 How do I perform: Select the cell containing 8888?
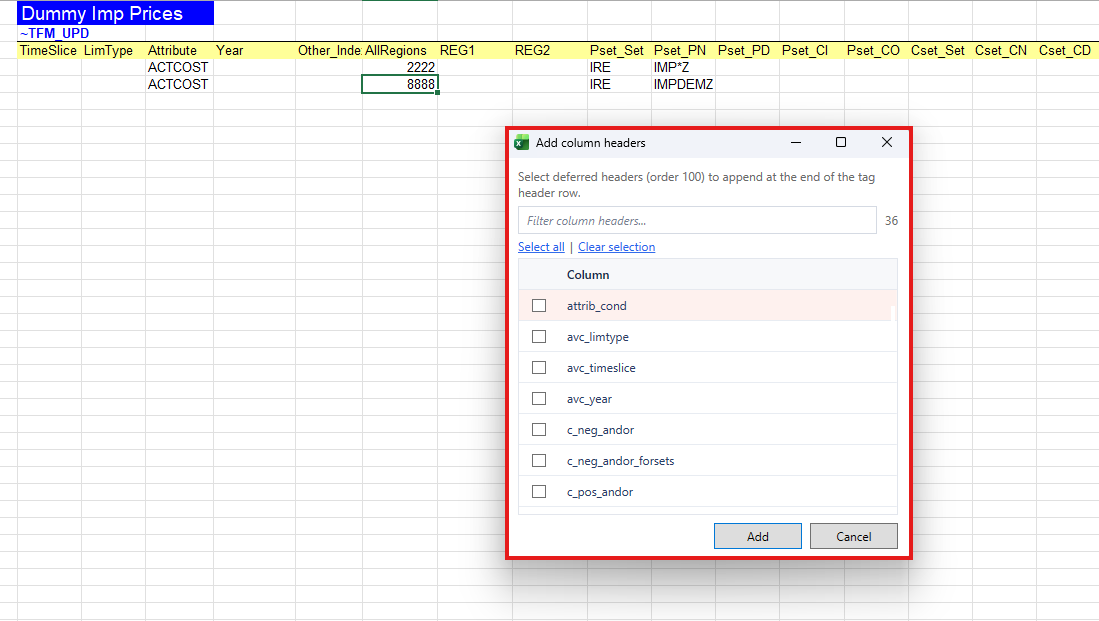click(400, 84)
